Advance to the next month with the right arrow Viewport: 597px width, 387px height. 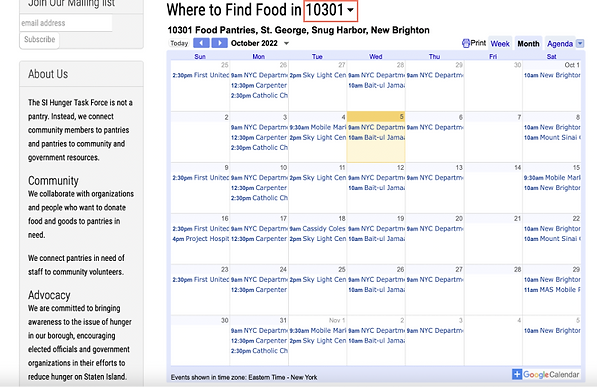pos(219,43)
